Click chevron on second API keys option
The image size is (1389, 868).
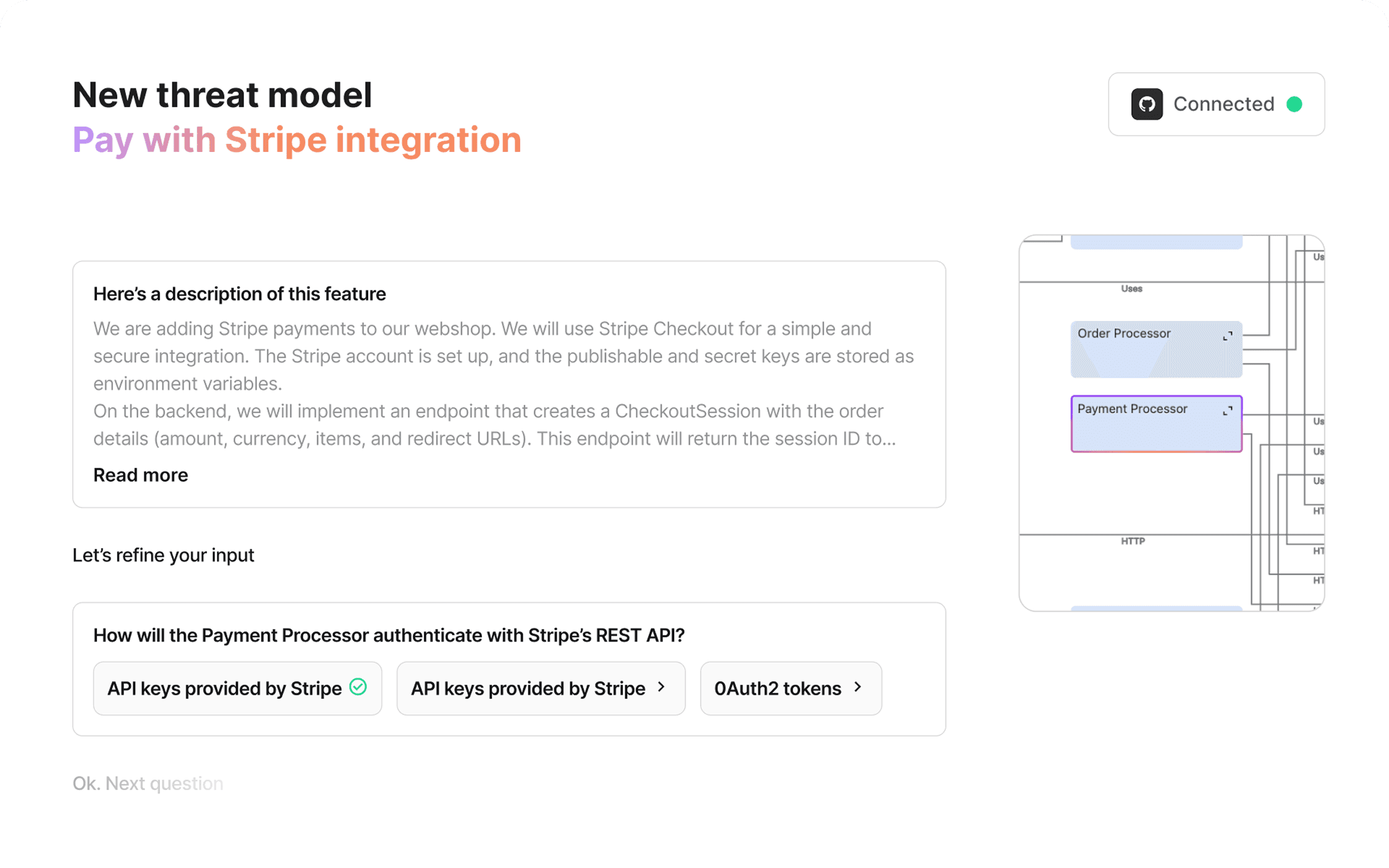(x=661, y=687)
